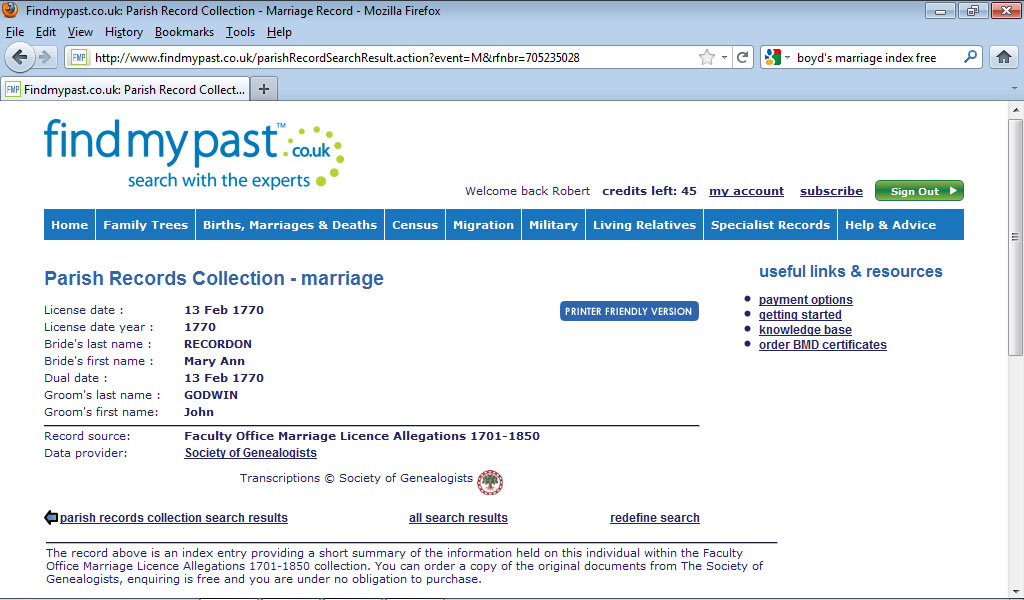Click the scrollbar up arrow
The image size is (1024, 600).
click(x=1015, y=110)
